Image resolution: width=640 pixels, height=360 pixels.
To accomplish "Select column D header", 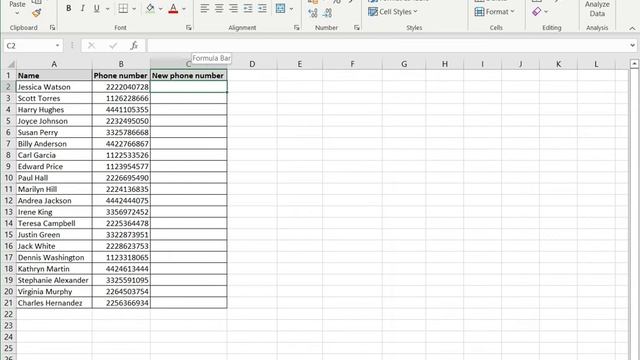I will click(252, 64).
